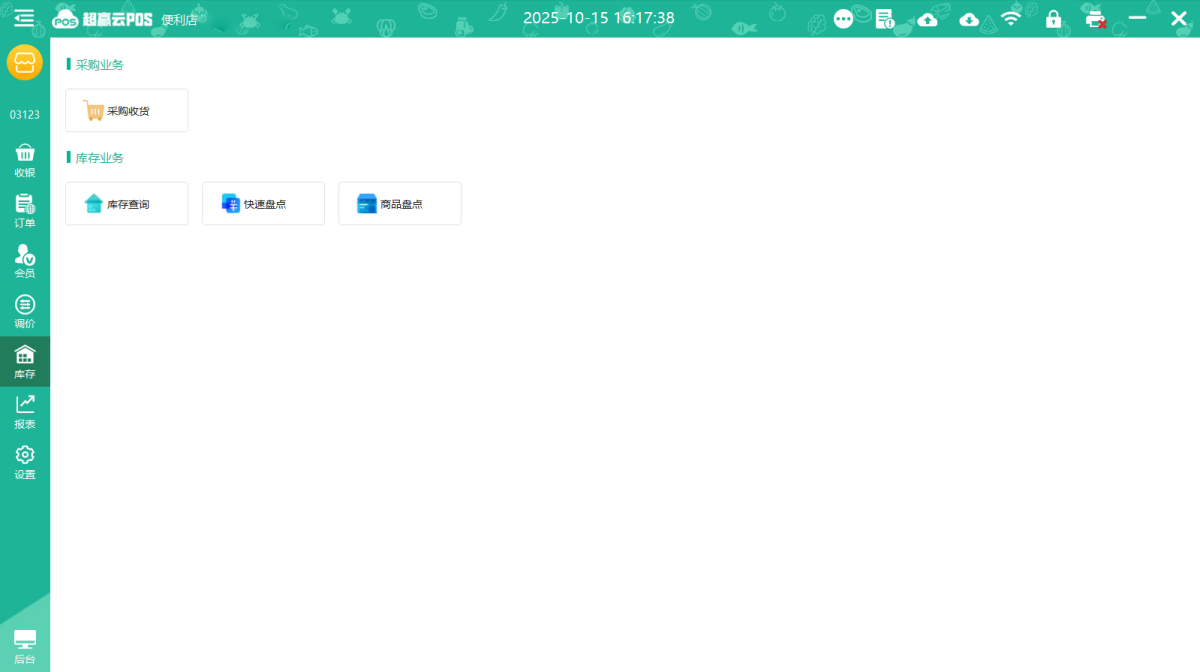Launch 快速盘点 quick stocktake
Image resolution: width=1200 pixels, height=672 pixels.
click(263, 204)
